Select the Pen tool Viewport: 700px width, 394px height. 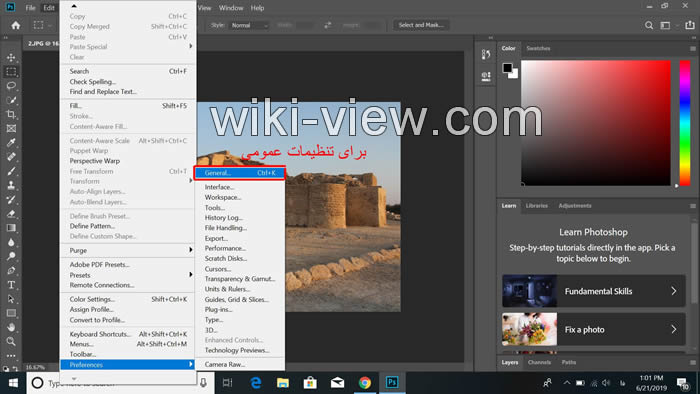[x=11, y=270]
